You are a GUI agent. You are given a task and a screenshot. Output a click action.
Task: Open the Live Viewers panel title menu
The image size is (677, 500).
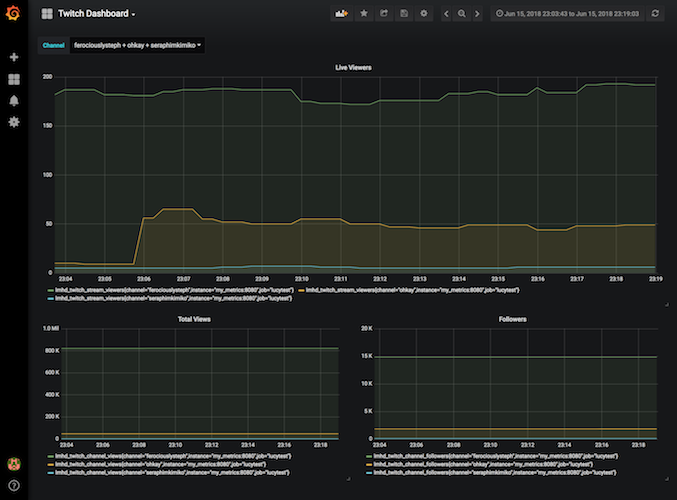353,67
